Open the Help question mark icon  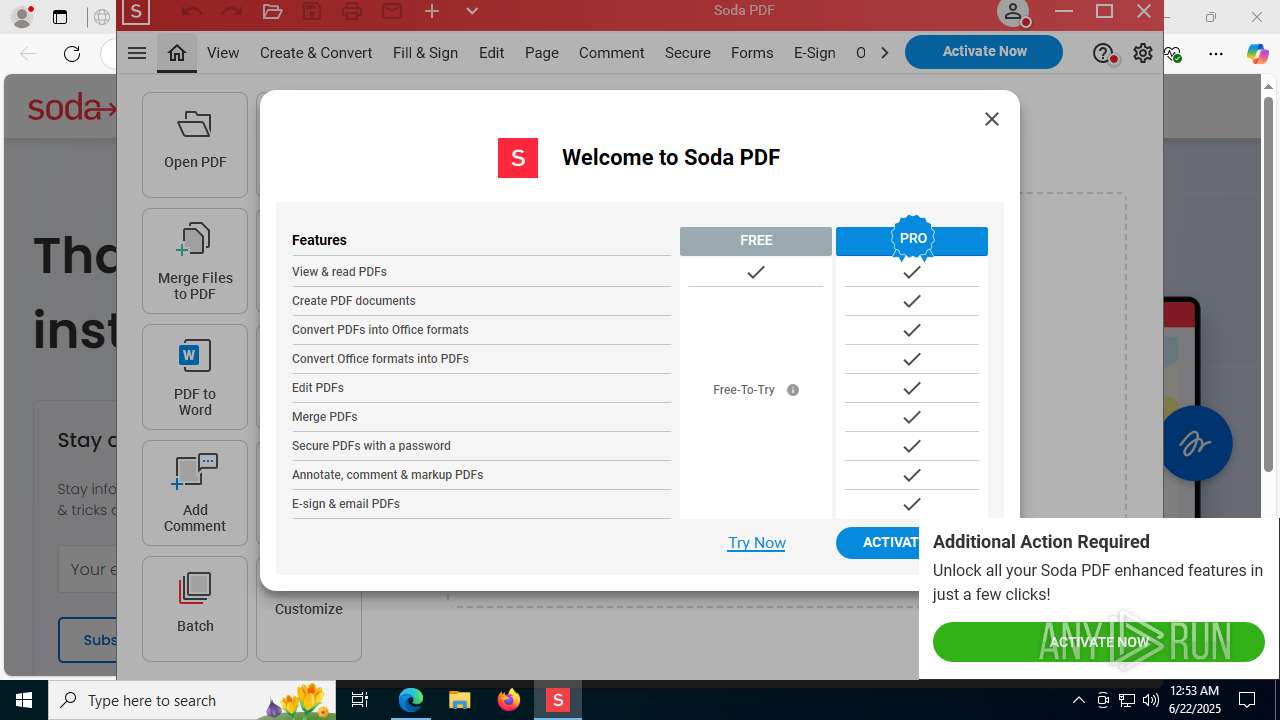[x=1103, y=54]
